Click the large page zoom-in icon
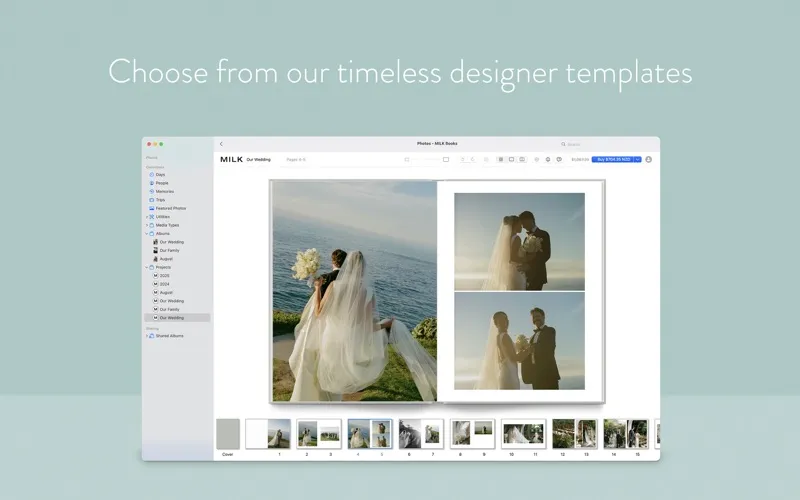 tap(446, 160)
